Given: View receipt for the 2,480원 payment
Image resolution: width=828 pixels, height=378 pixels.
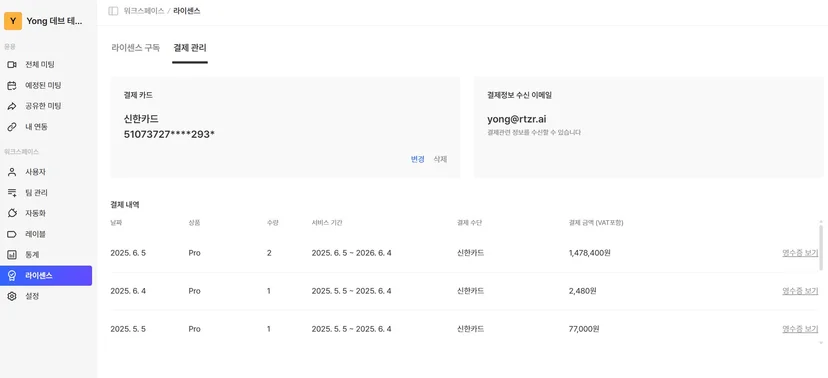Looking at the screenshot, I should click(x=799, y=291).
